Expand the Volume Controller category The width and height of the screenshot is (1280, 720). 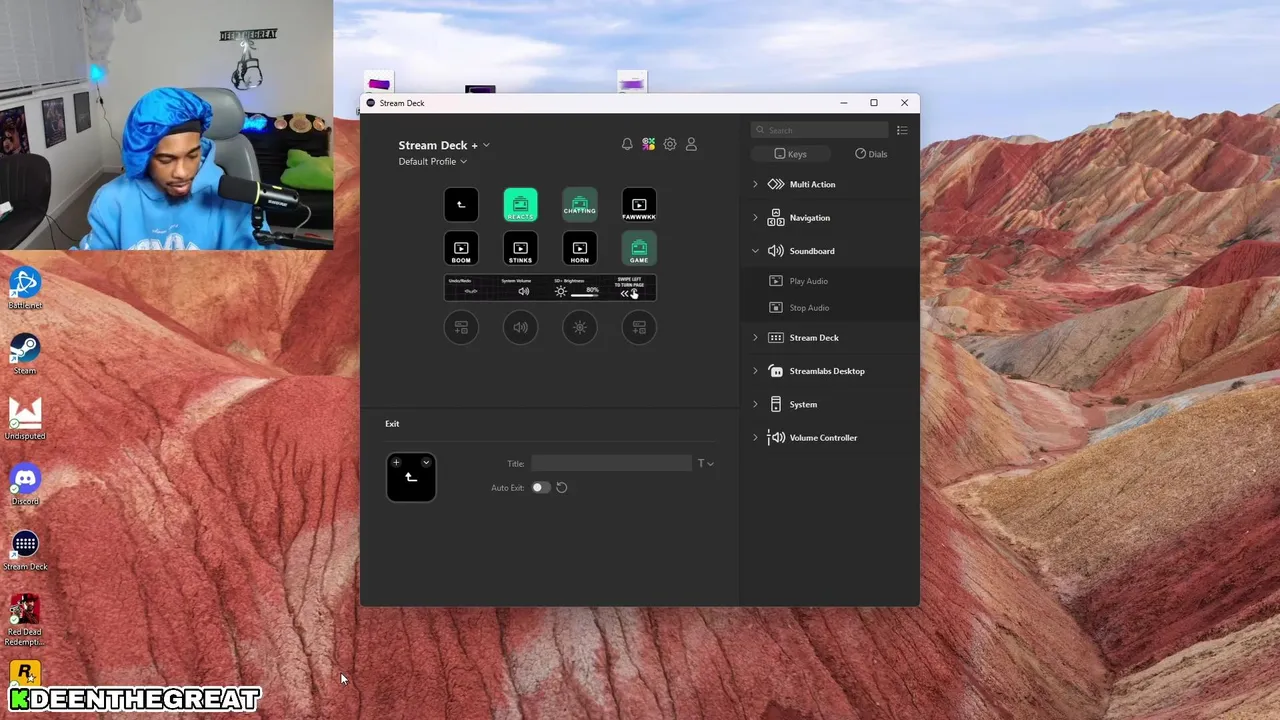(755, 437)
